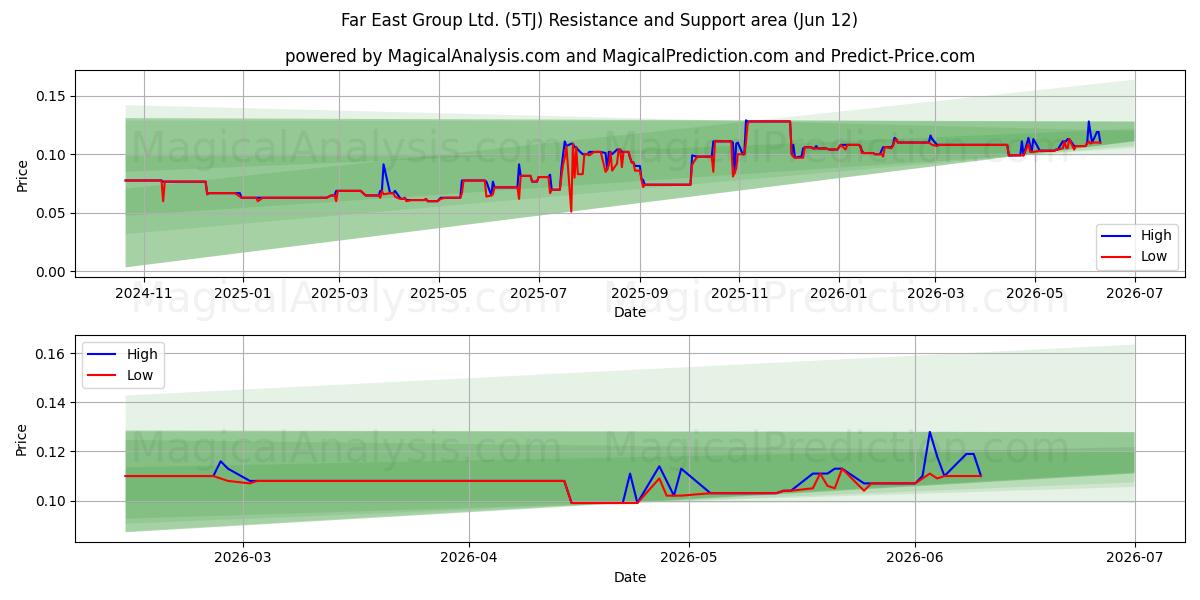
Task: Click the '2026-01' x-axis label in the top chart
Action: point(838,293)
